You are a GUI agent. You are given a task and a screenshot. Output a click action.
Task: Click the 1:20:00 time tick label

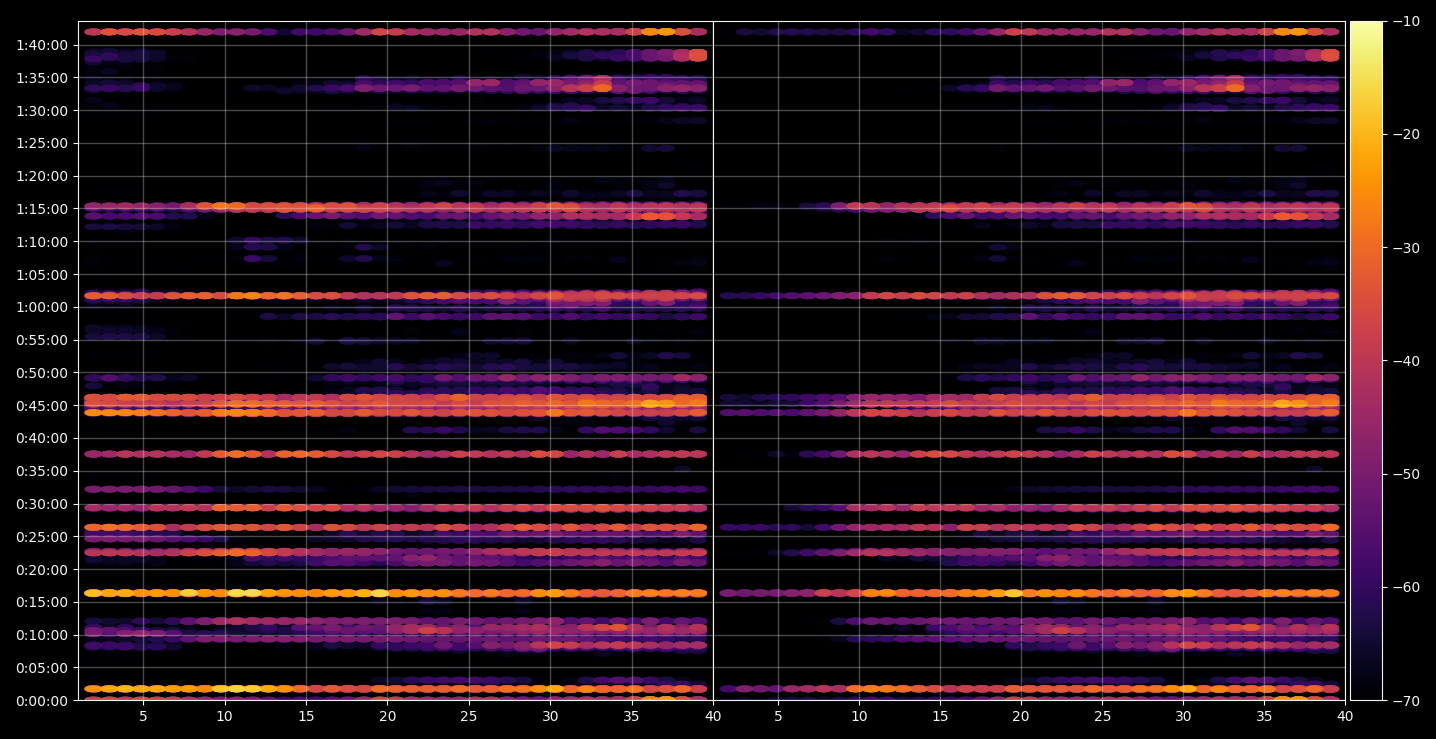click(x=42, y=176)
